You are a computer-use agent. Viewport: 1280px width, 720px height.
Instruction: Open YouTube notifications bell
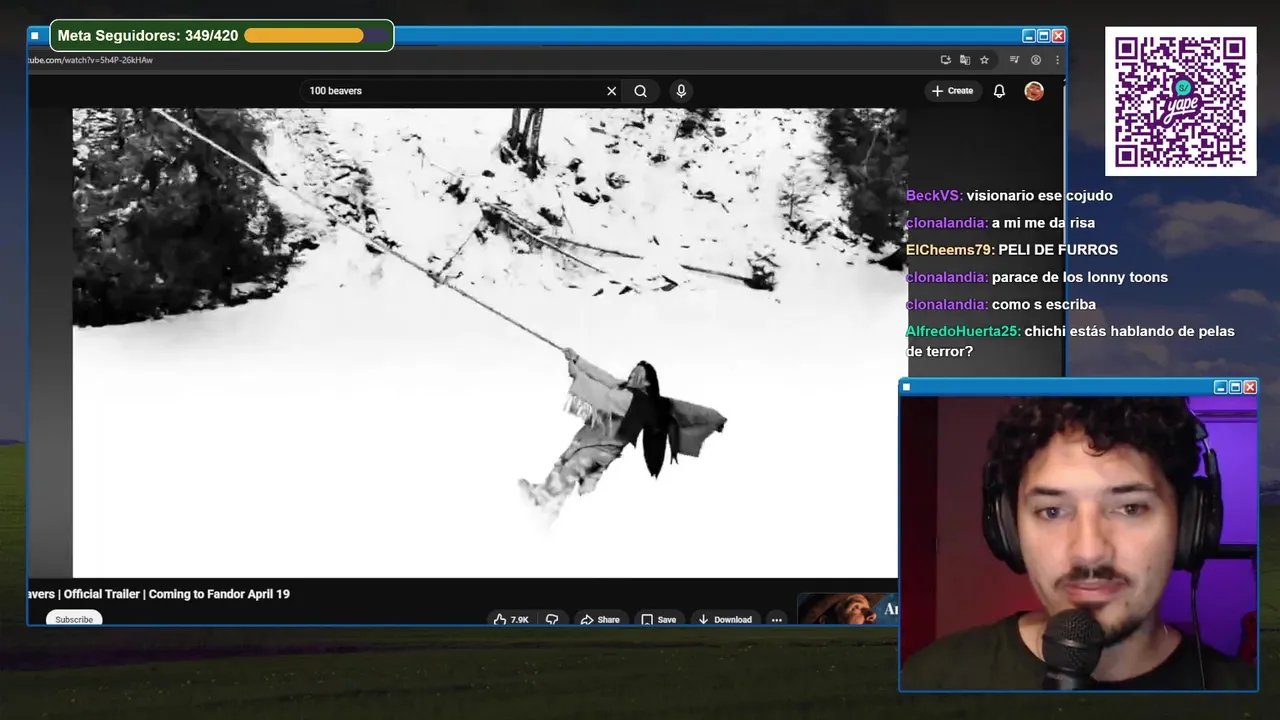point(999,91)
